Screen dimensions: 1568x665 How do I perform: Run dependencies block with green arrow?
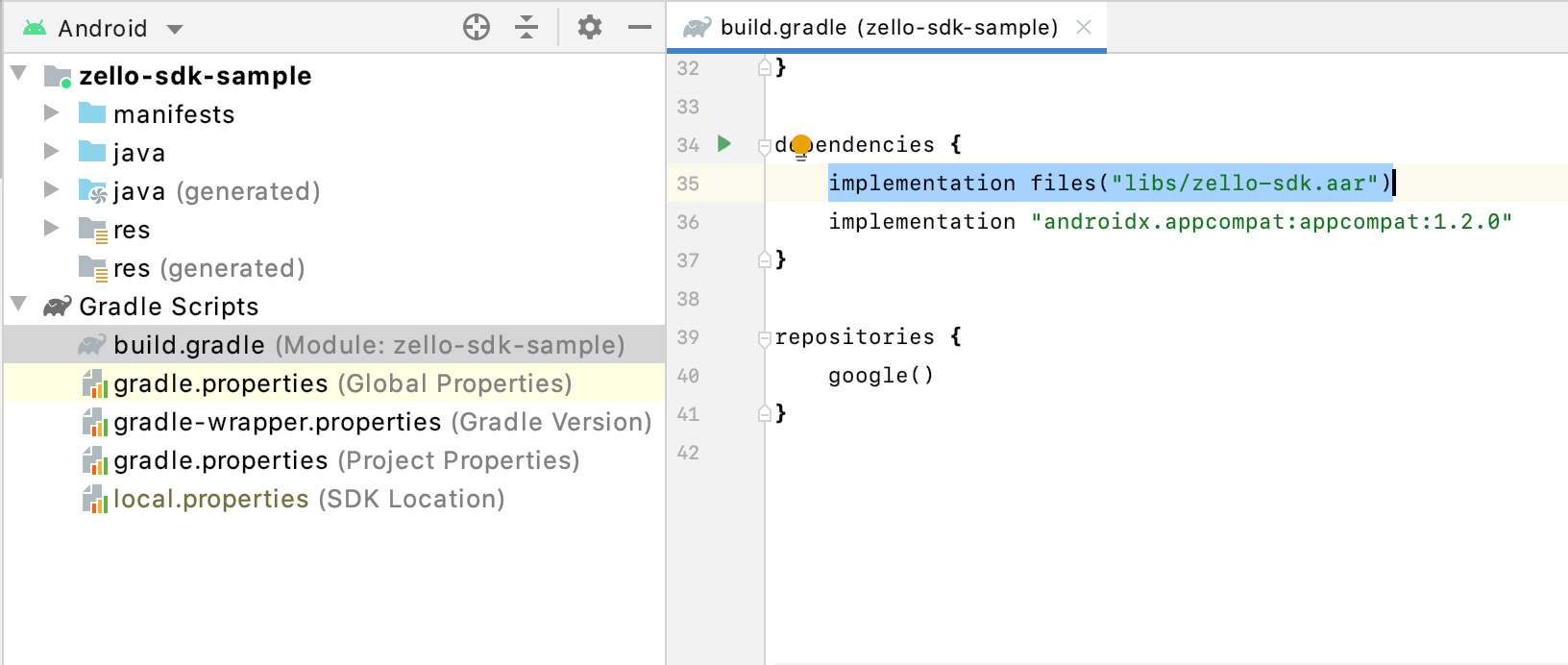tap(724, 144)
